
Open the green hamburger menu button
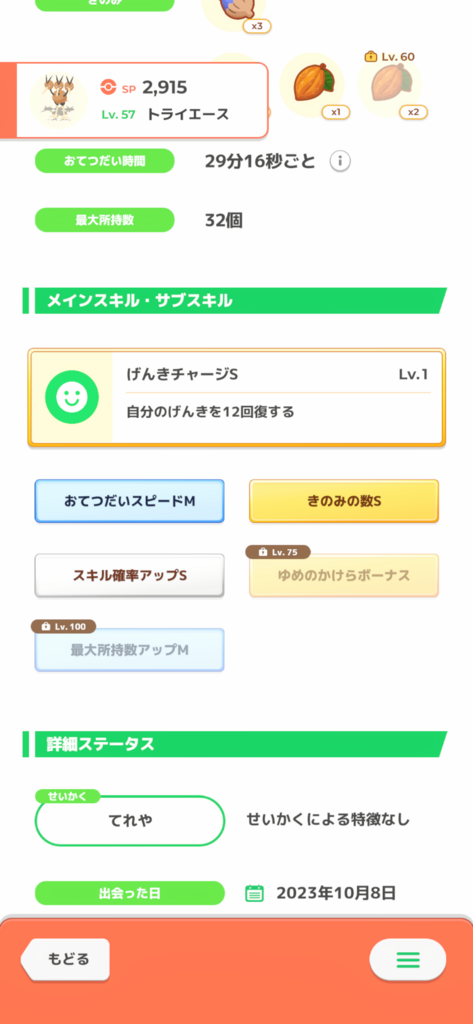[x=408, y=959]
